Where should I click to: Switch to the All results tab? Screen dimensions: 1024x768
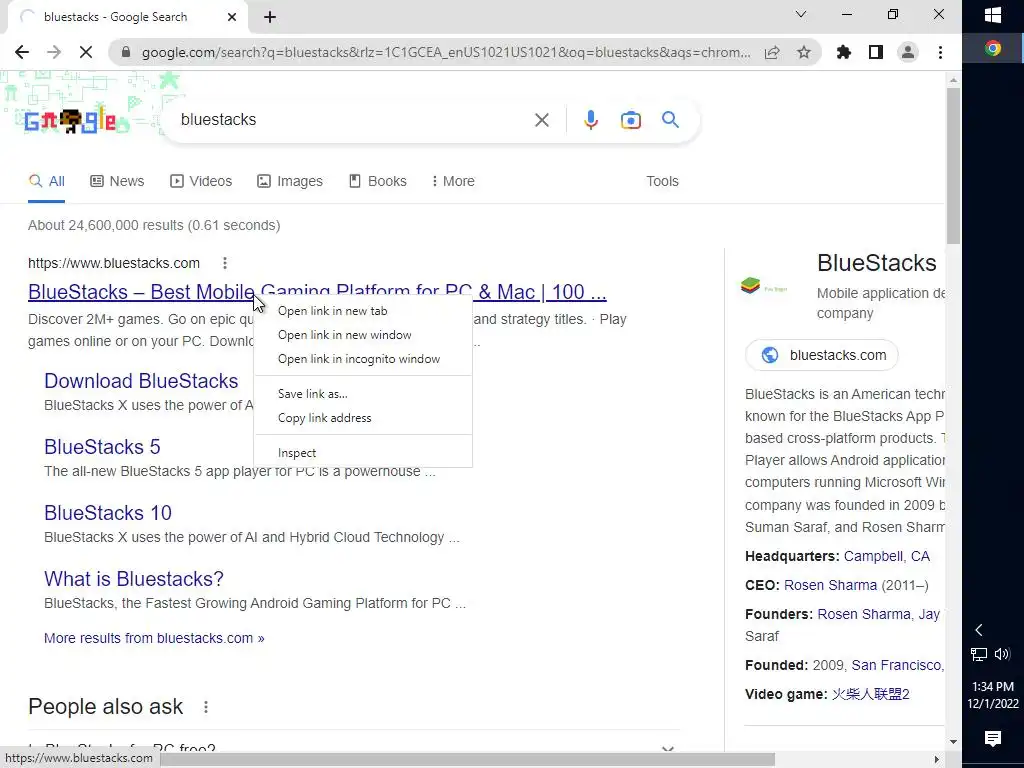(x=46, y=182)
